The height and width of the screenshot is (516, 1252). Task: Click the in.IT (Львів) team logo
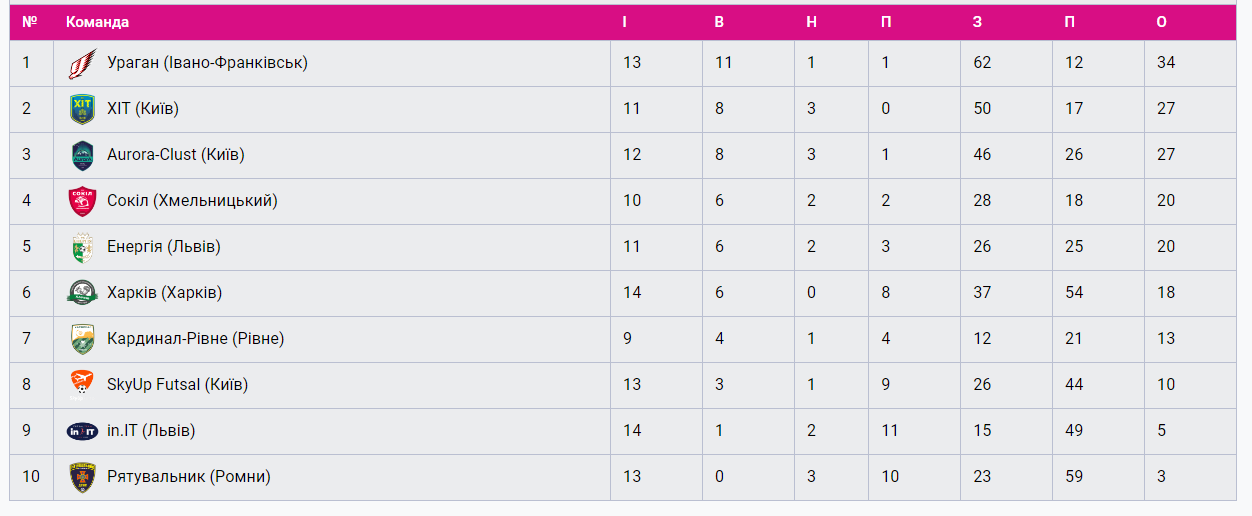(x=82, y=431)
